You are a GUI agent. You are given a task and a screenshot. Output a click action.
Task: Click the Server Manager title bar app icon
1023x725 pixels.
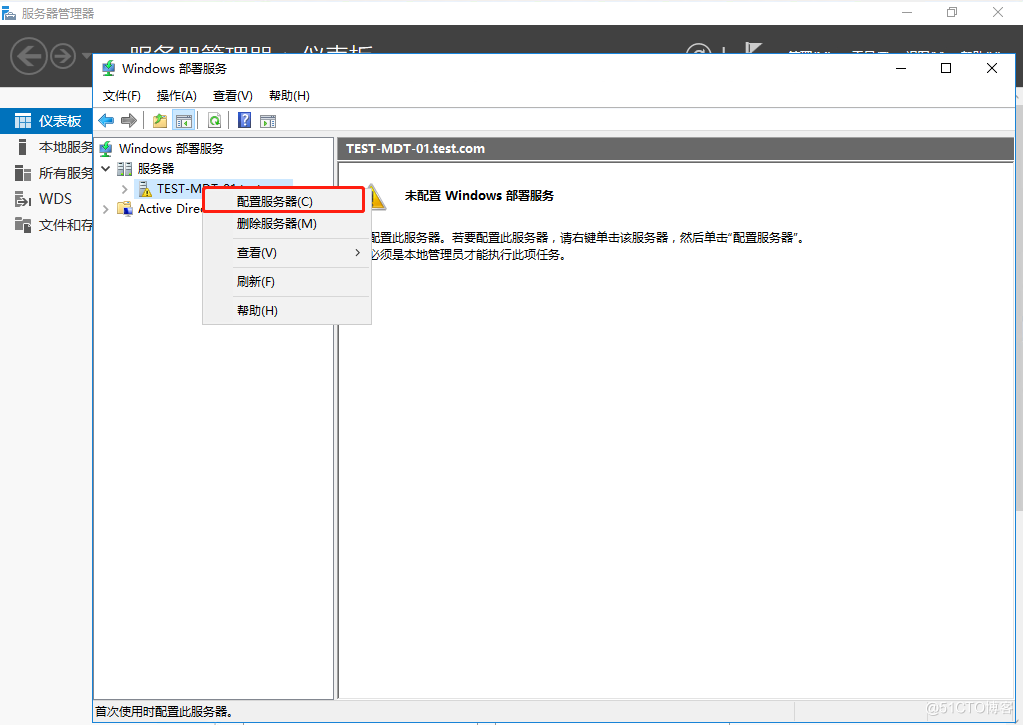pos(9,12)
